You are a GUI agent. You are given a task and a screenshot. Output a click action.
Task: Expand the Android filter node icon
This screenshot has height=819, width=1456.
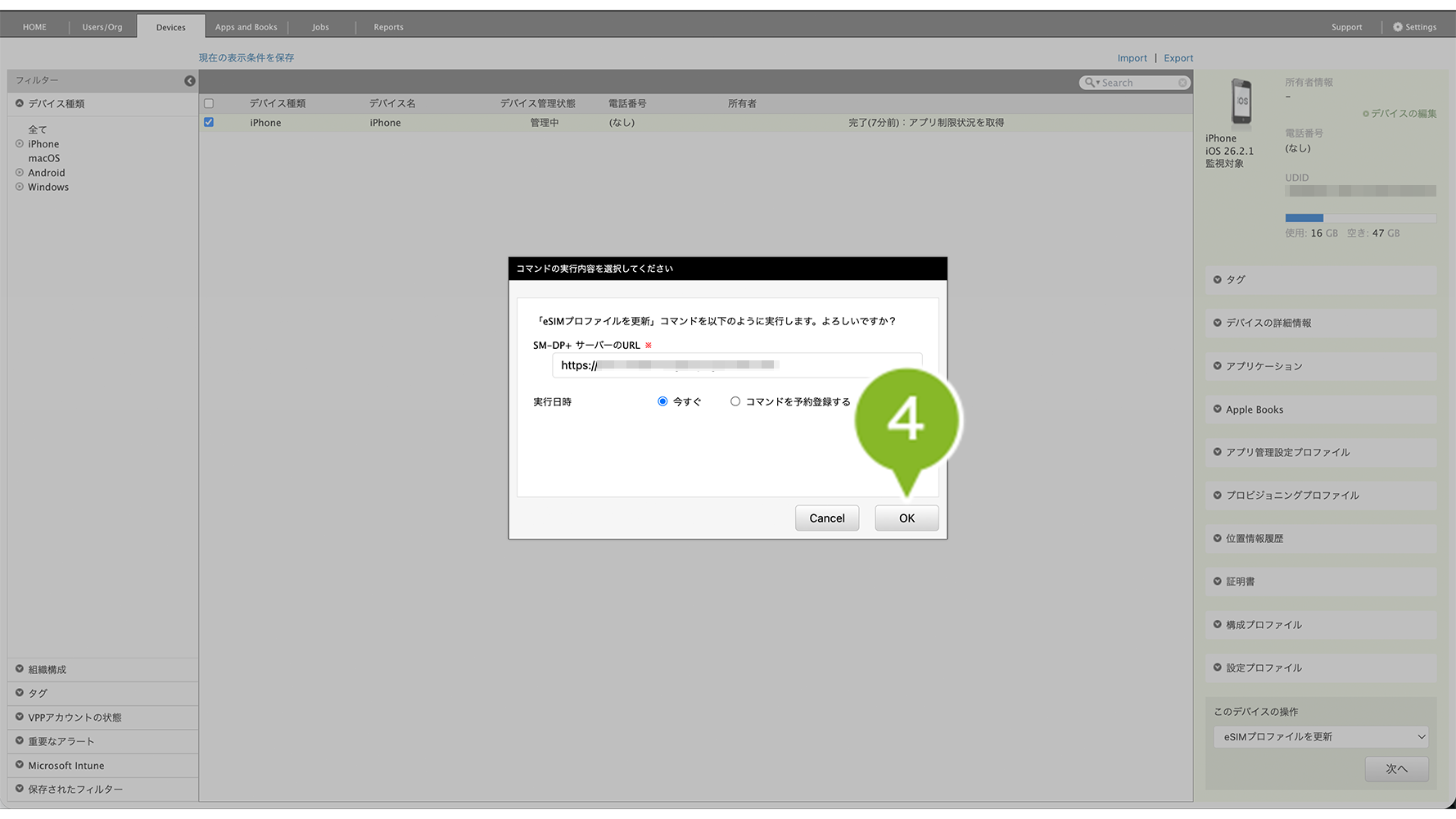pos(20,173)
